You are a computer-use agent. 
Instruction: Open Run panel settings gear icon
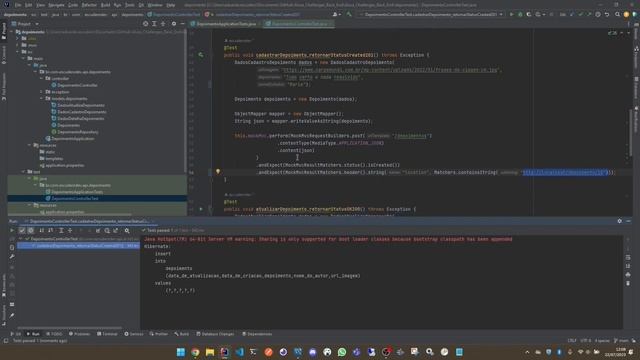tap(620, 221)
